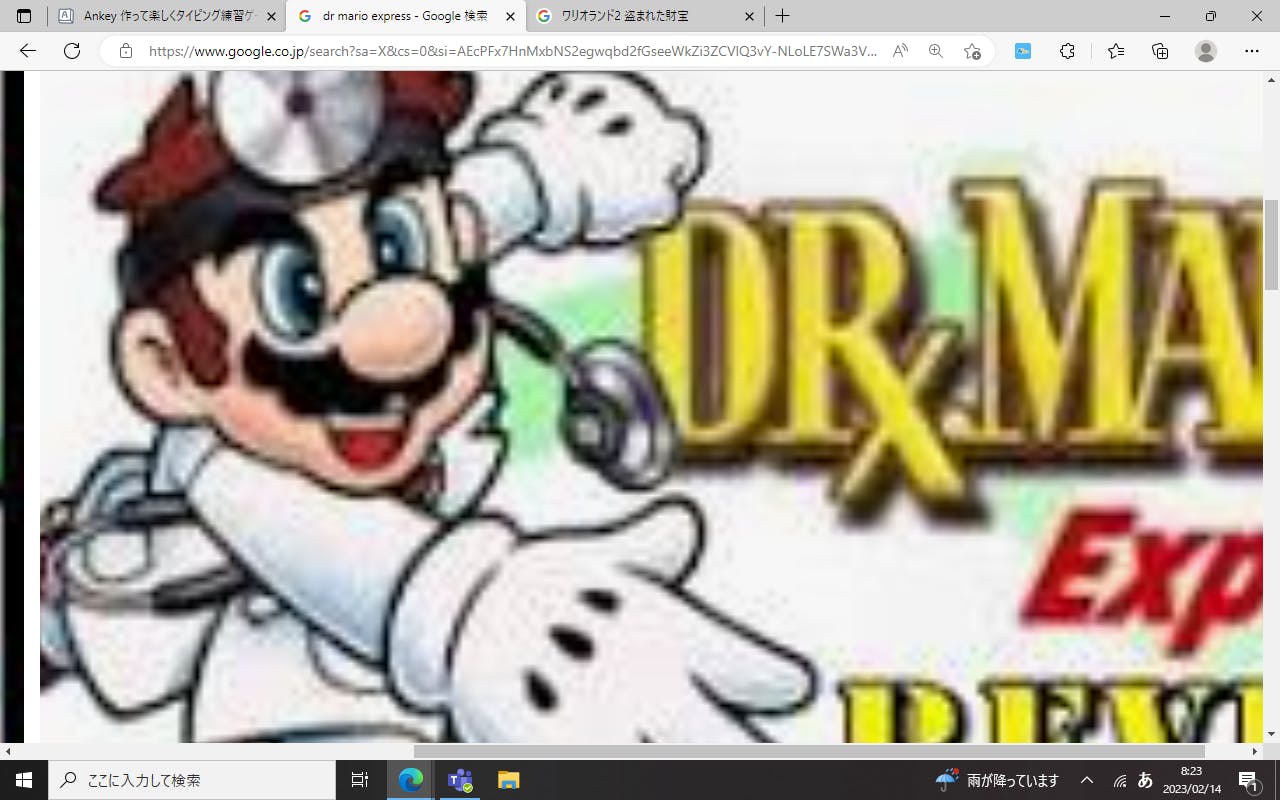Click the zoom magnifier icon in address bar
The height and width of the screenshot is (800, 1280).
pos(936,51)
